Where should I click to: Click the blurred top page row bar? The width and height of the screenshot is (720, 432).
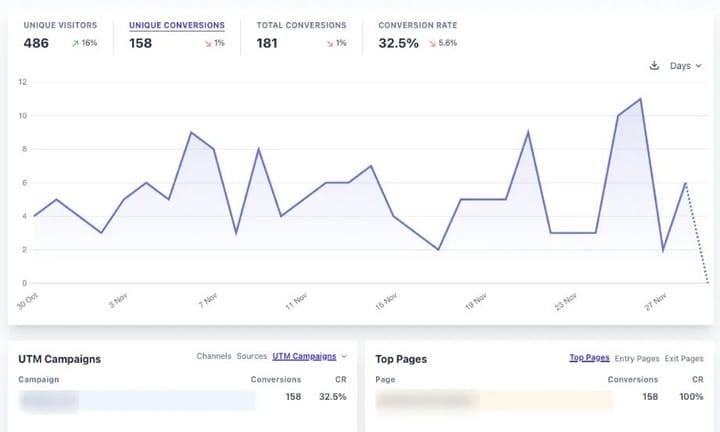494,400
